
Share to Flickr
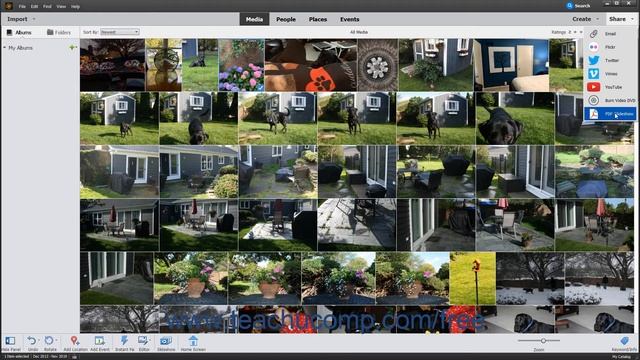point(610,47)
